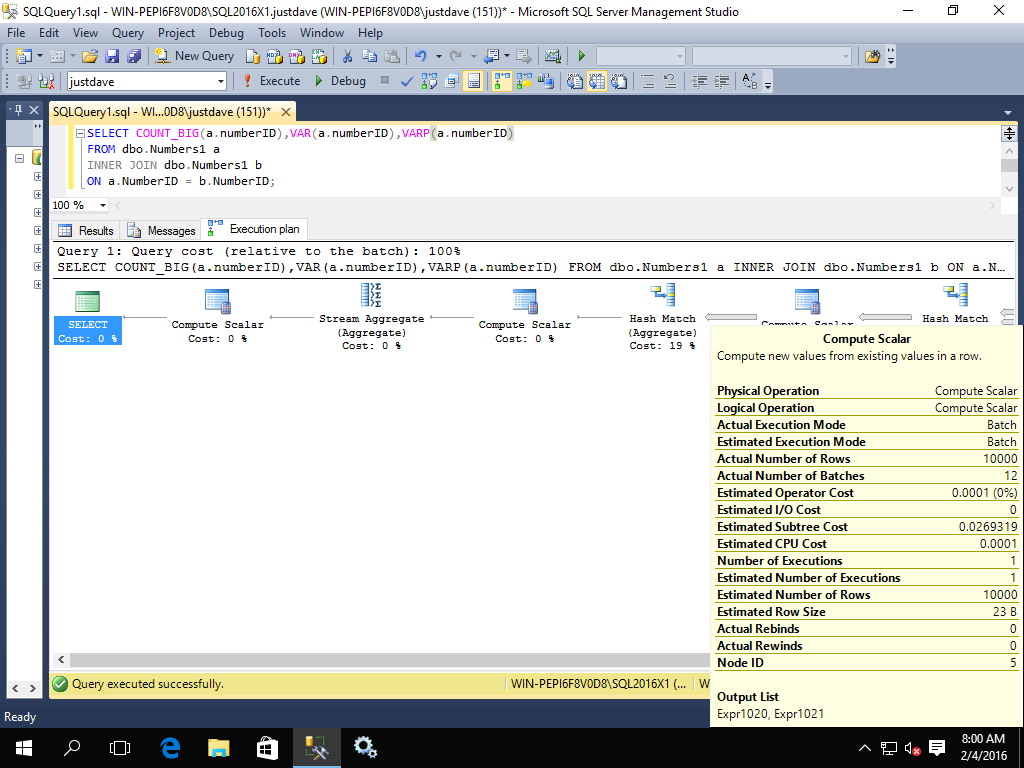Open the Query menu
The image size is (1024, 768).
(x=128, y=33)
